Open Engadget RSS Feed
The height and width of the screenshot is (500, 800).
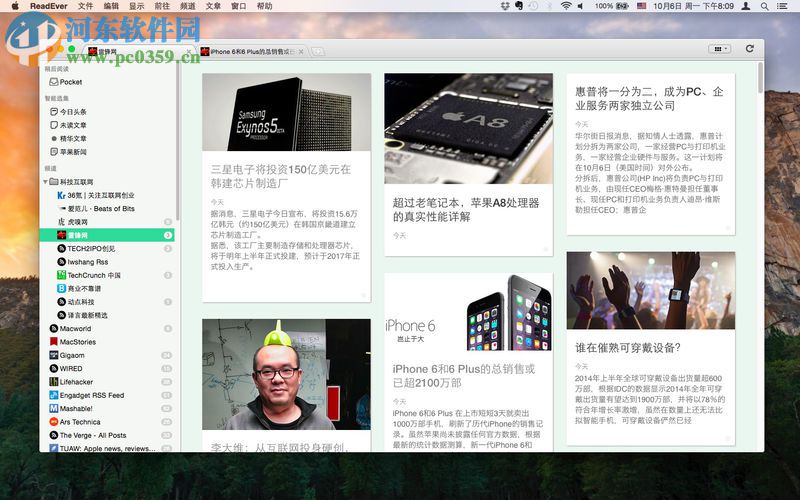(87, 395)
